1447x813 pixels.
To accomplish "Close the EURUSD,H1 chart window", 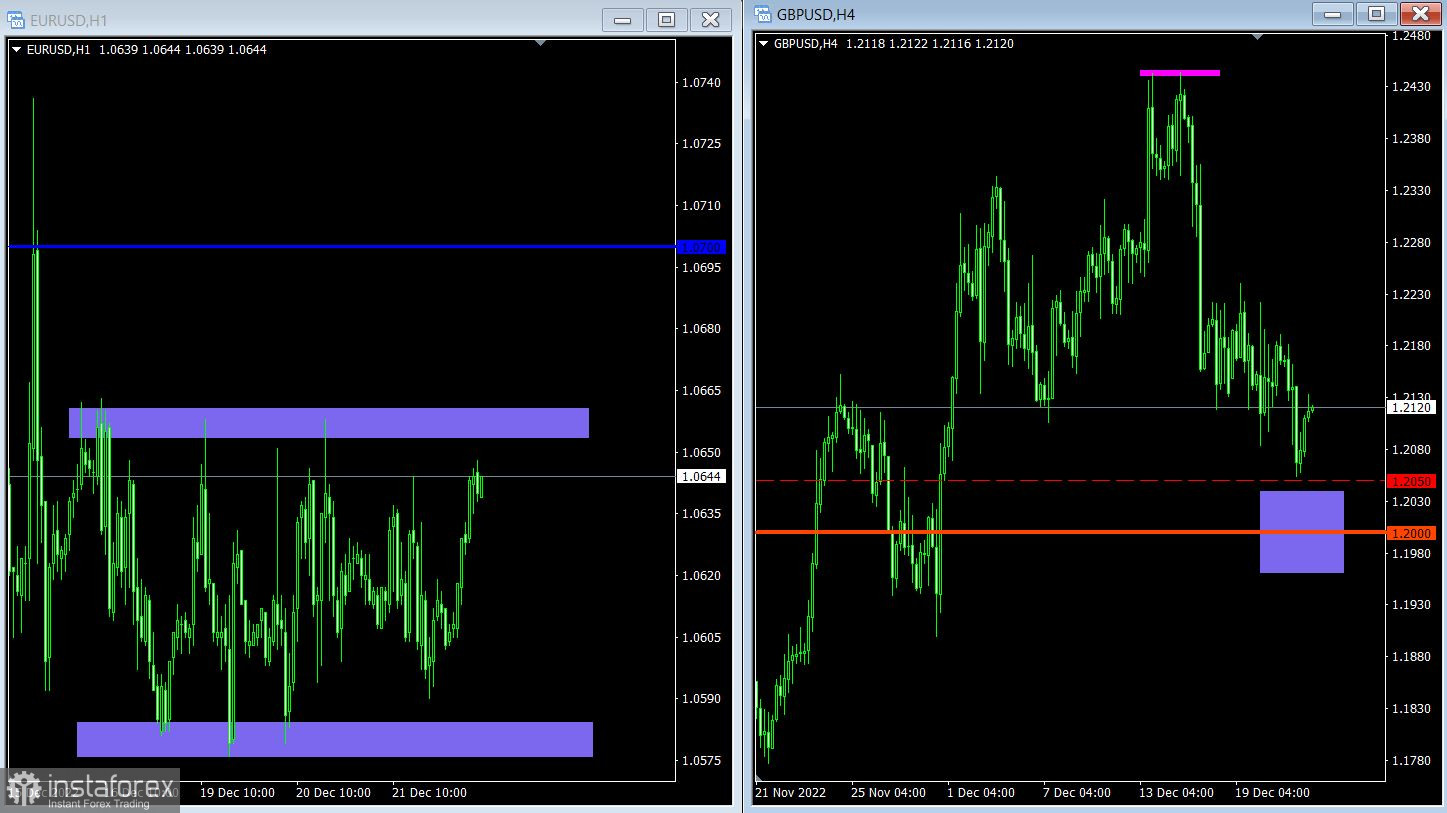I will pyautogui.click(x=711, y=19).
